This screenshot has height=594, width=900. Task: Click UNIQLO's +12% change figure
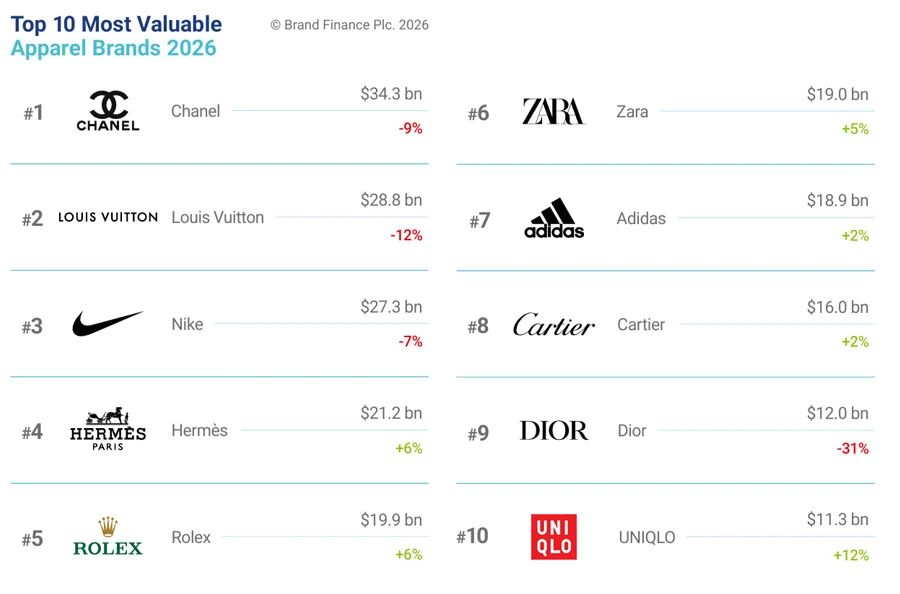point(851,555)
